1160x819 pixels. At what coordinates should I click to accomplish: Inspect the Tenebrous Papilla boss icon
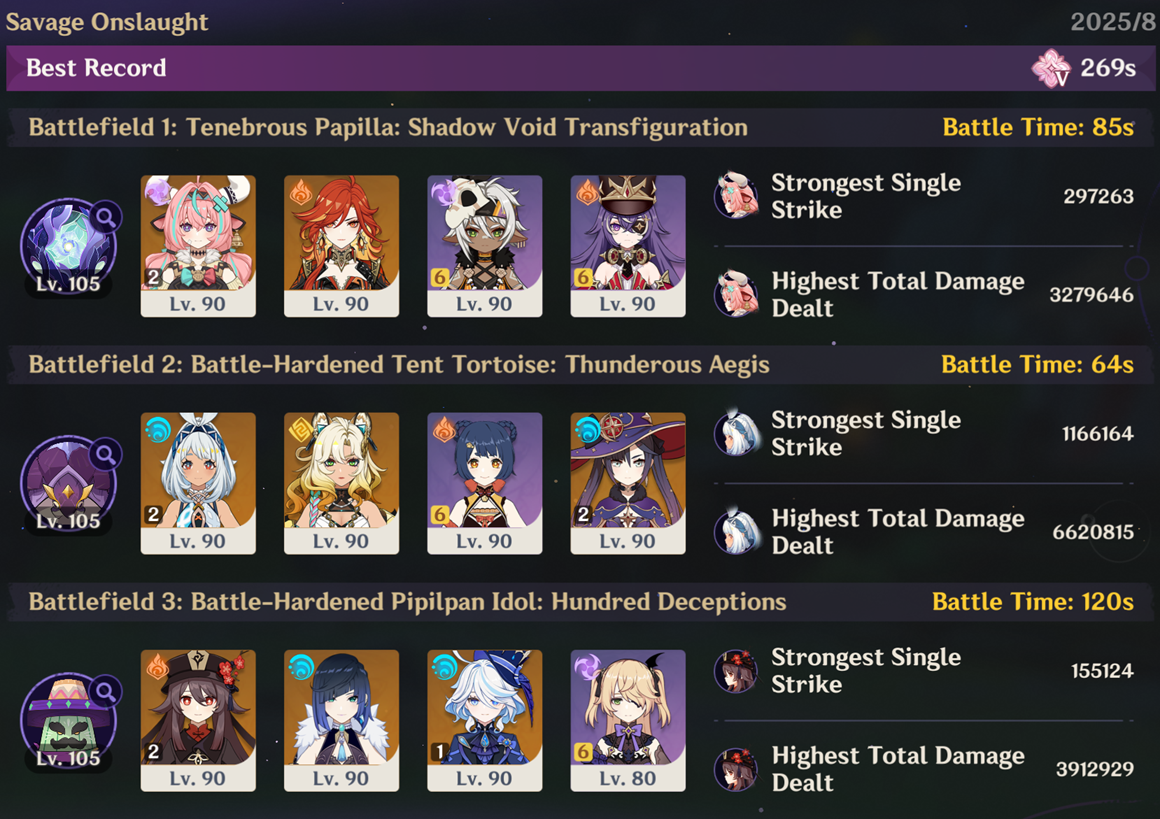point(68,246)
